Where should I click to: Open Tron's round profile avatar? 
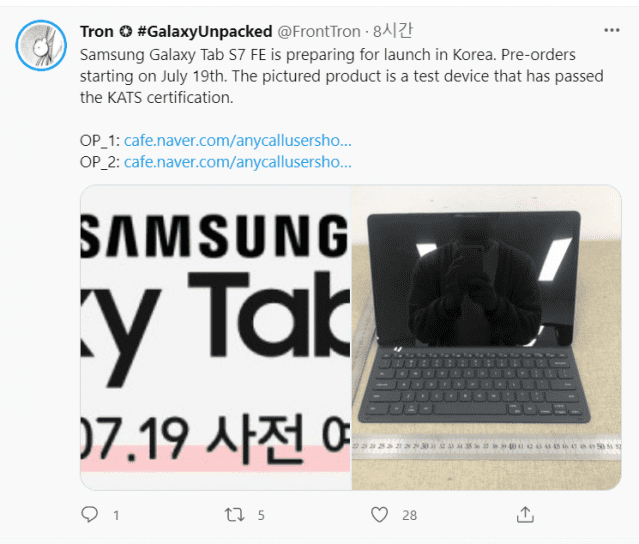(x=41, y=45)
